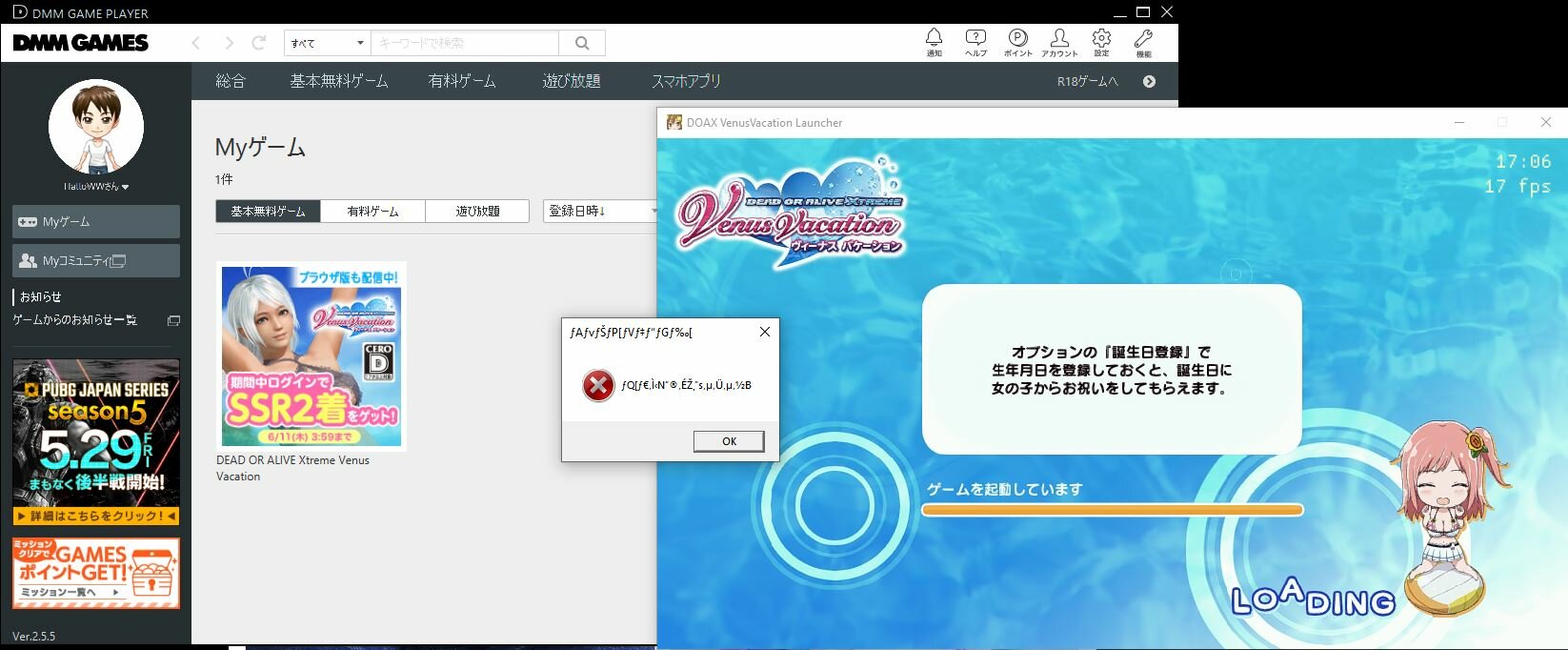Open the settings gear (設定) icon

pyautogui.click(x=1101, y=42)
